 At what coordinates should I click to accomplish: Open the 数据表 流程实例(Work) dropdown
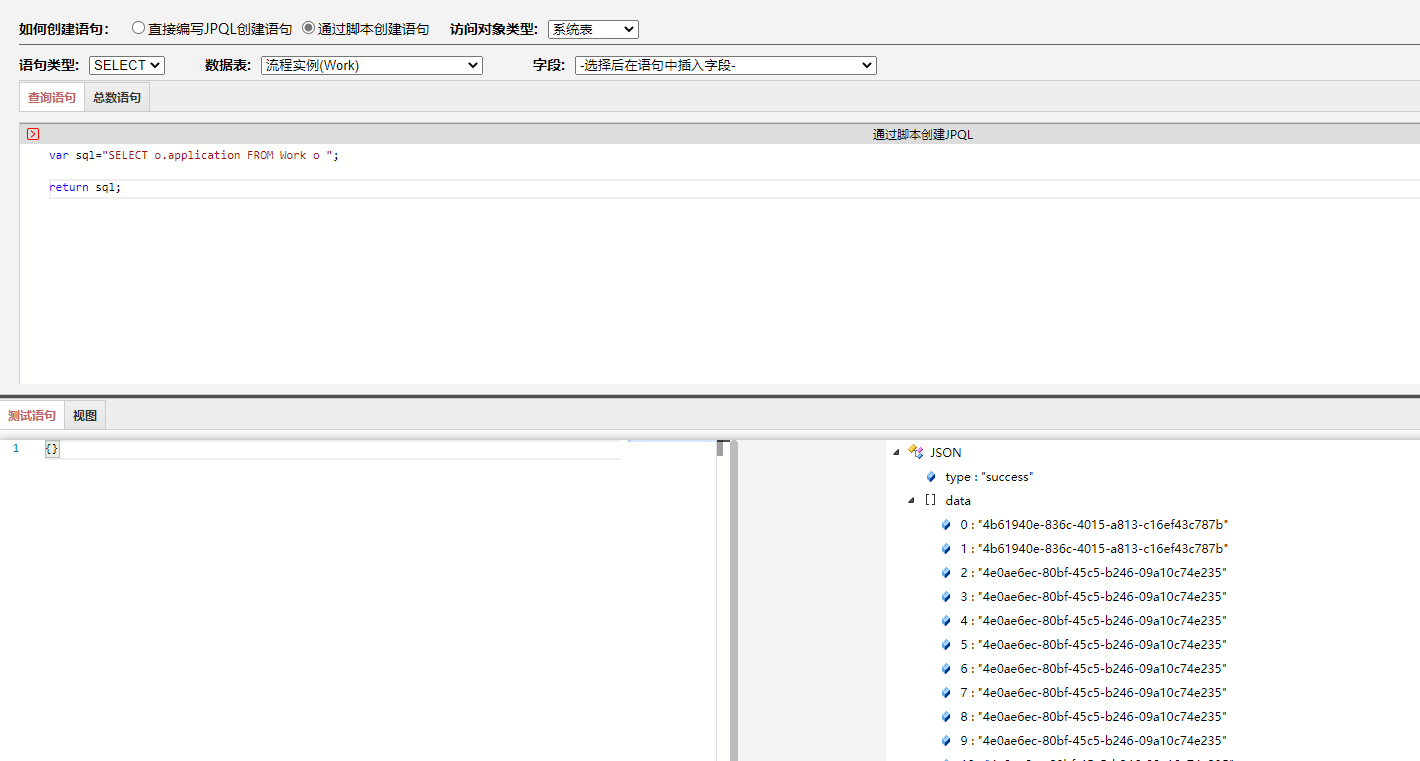pos(371,65)
